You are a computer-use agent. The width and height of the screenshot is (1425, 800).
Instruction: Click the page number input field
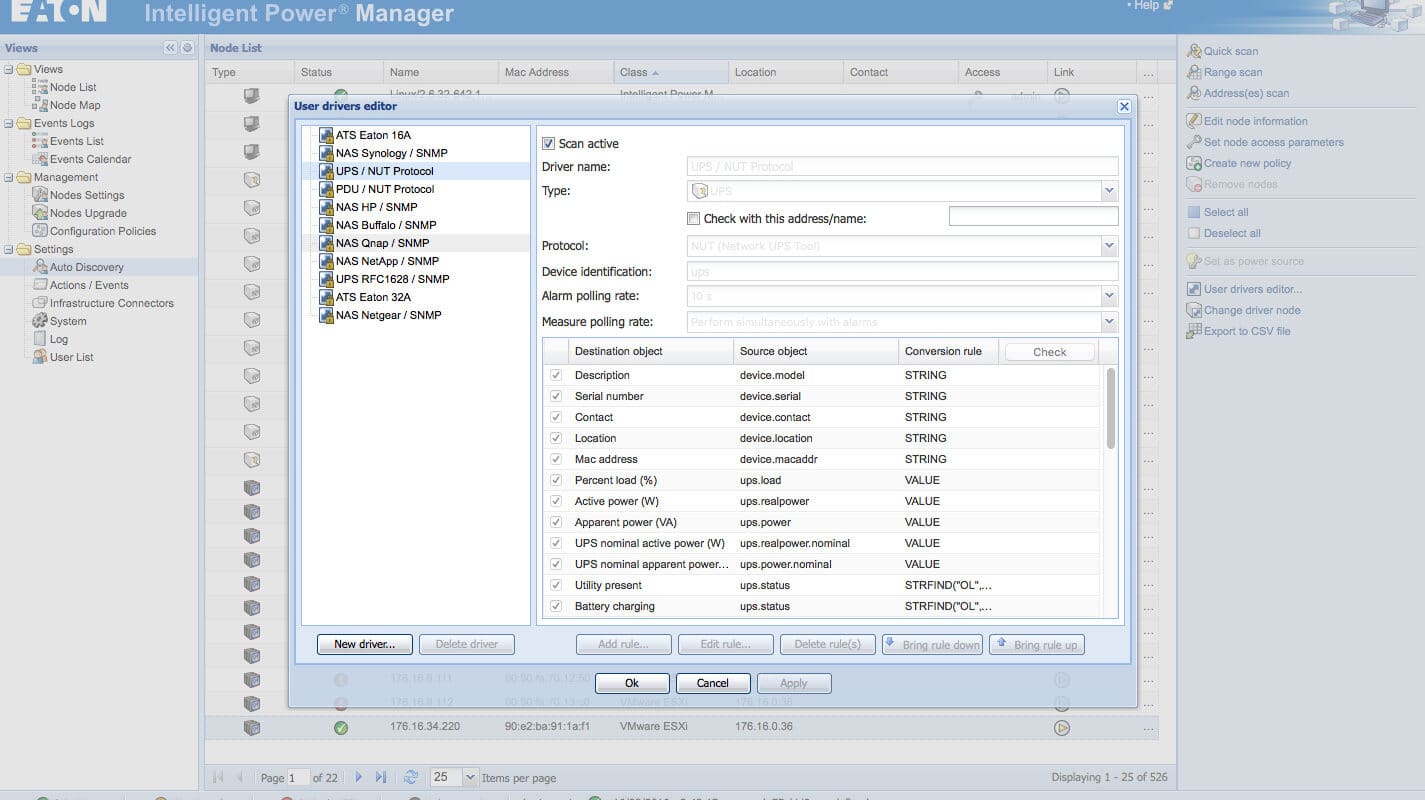coord(298,777)
